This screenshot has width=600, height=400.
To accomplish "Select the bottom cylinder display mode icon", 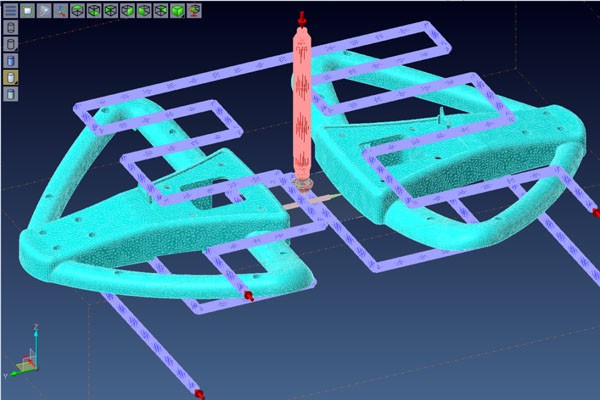I will pos(10,94).
